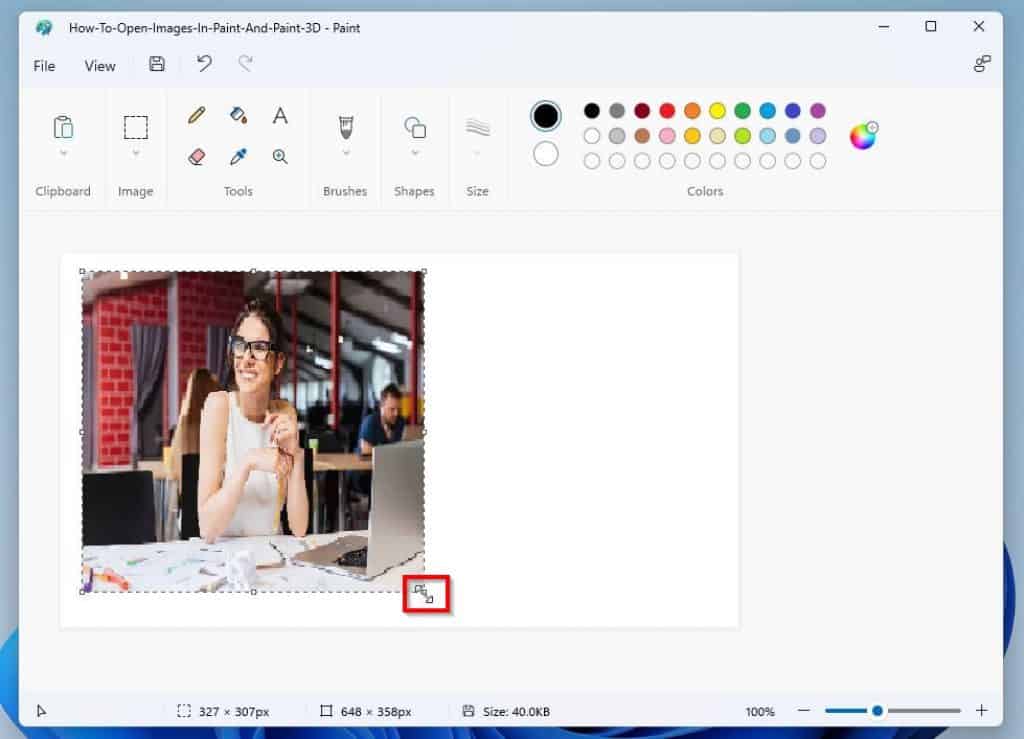
Task: Click the 100% zoom level text
Action: pyautogui.click(x=760, y=711)
